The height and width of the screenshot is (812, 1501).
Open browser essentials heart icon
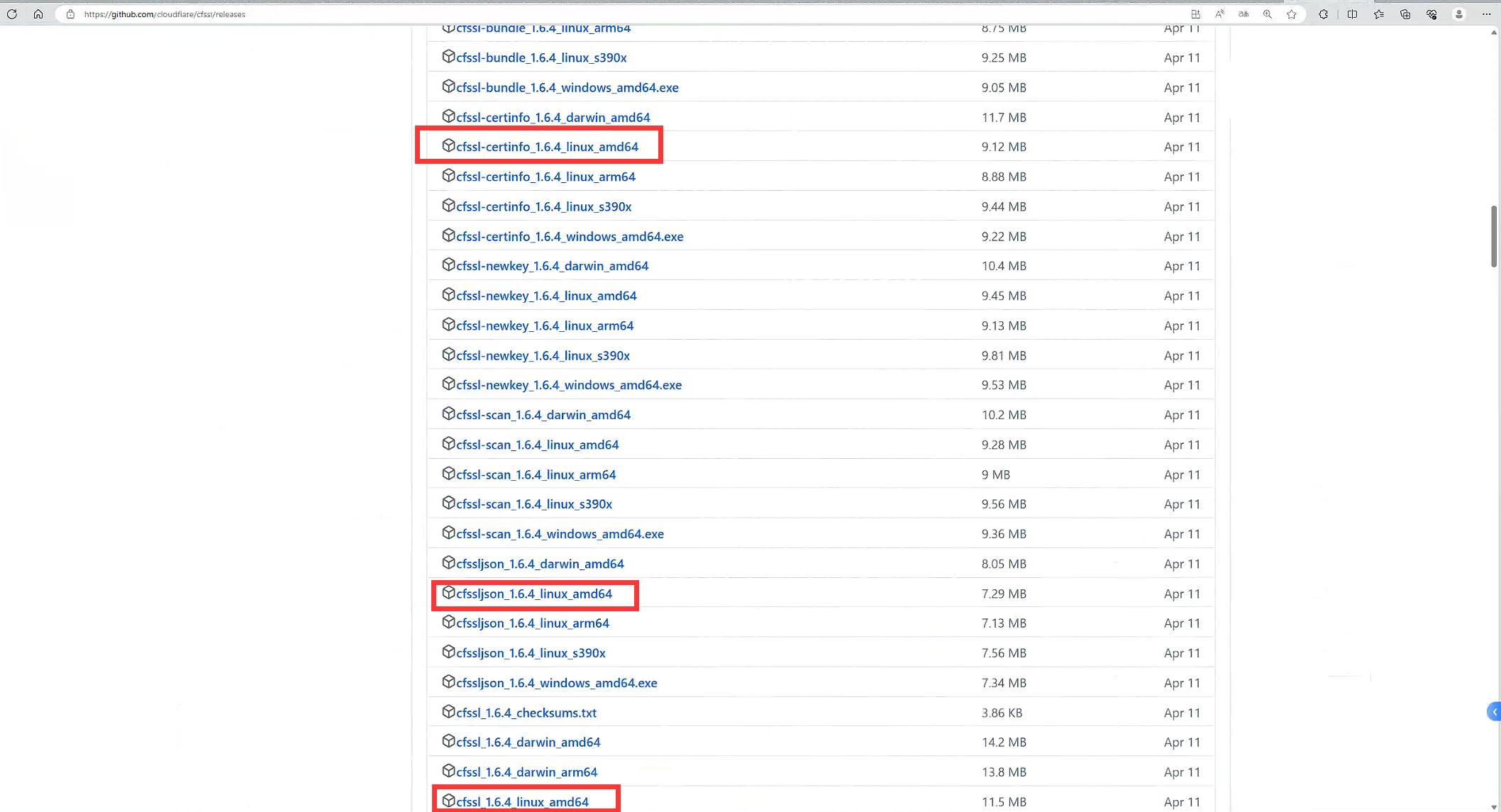pos(1431,14)
